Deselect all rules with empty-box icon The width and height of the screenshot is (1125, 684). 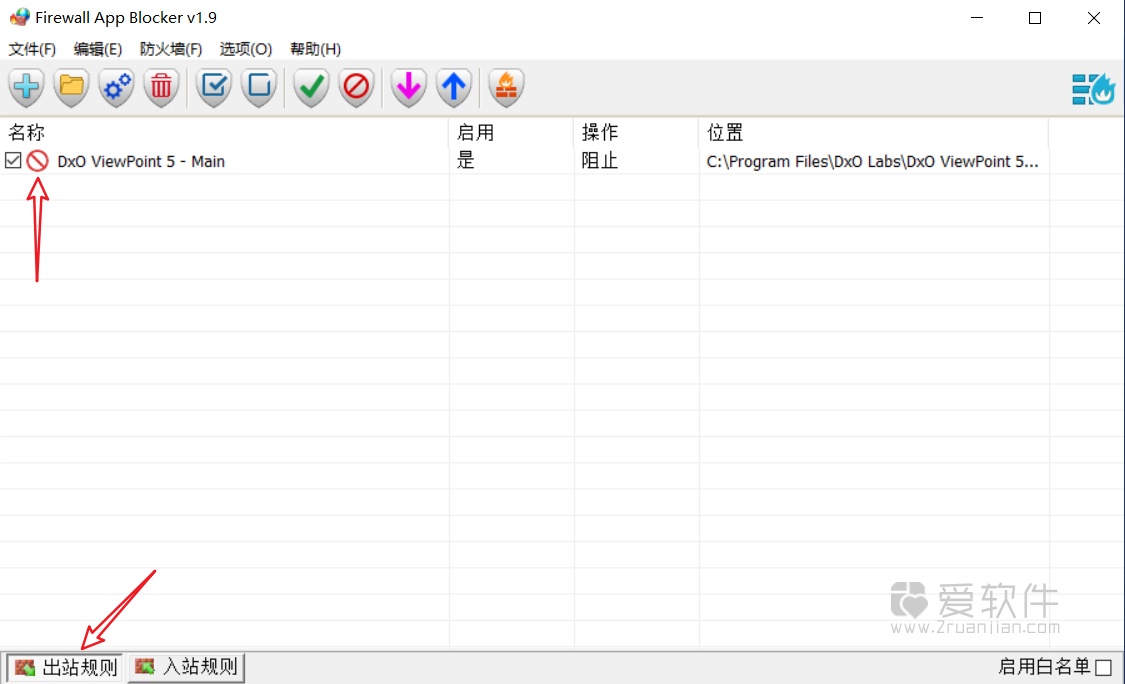click(258, 87)
